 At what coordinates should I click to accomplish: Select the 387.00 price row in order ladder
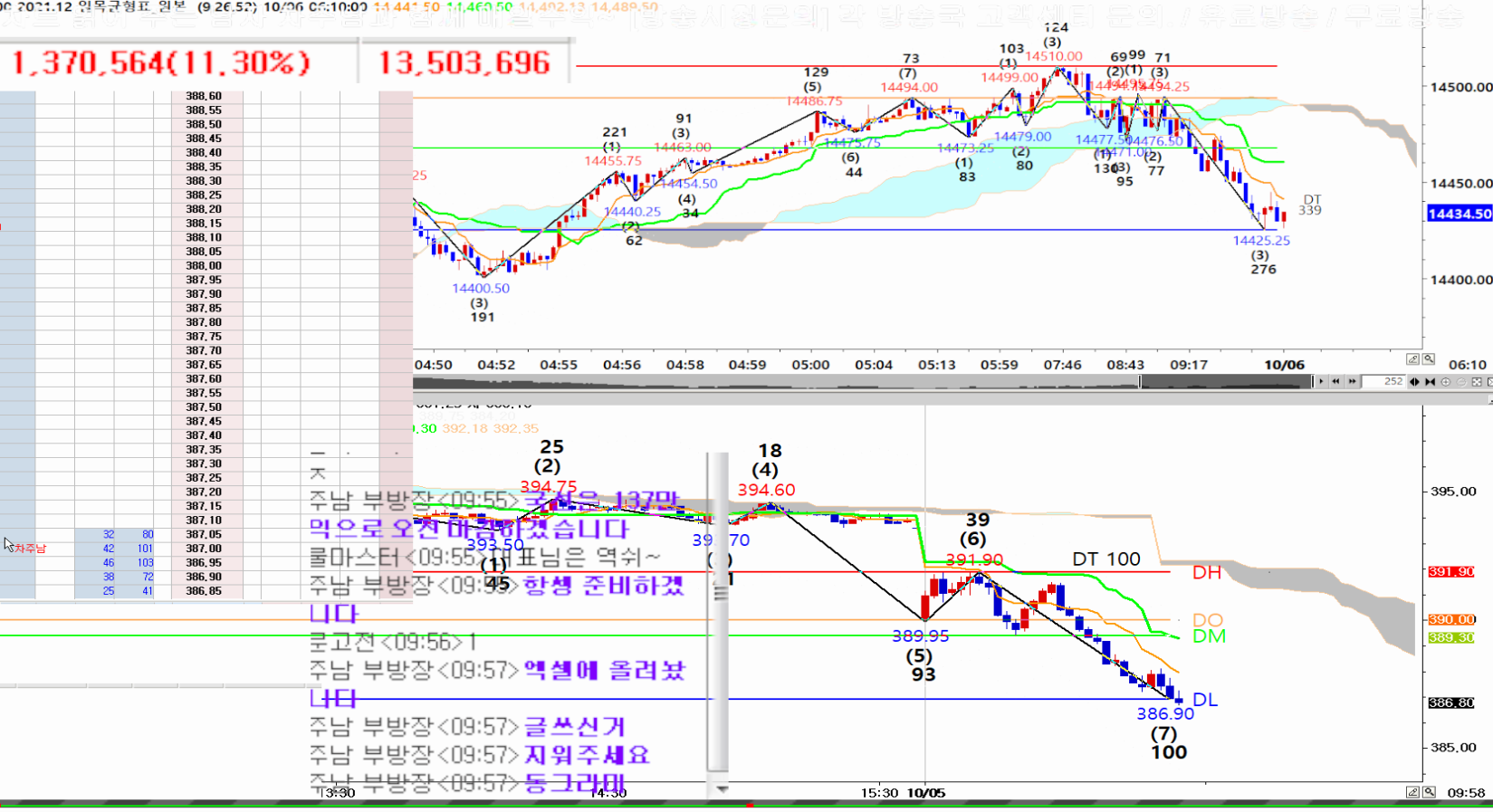click(204, 549)
